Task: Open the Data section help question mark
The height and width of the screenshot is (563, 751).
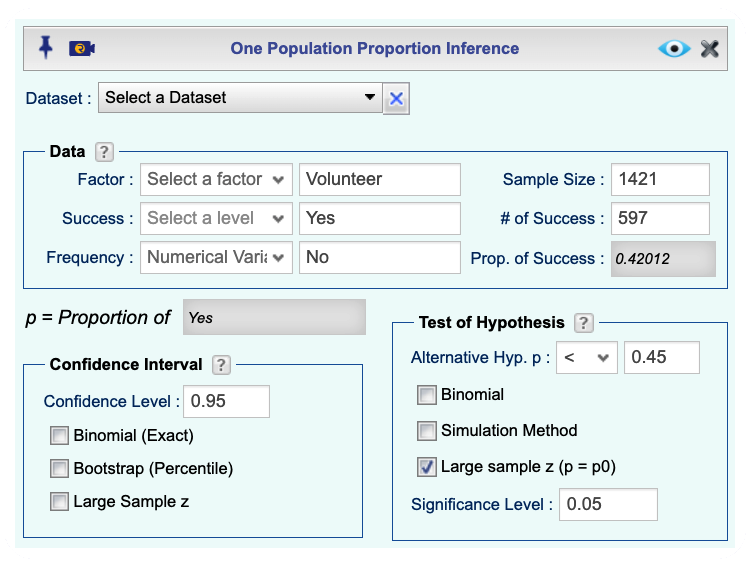Action: [104, 152]
